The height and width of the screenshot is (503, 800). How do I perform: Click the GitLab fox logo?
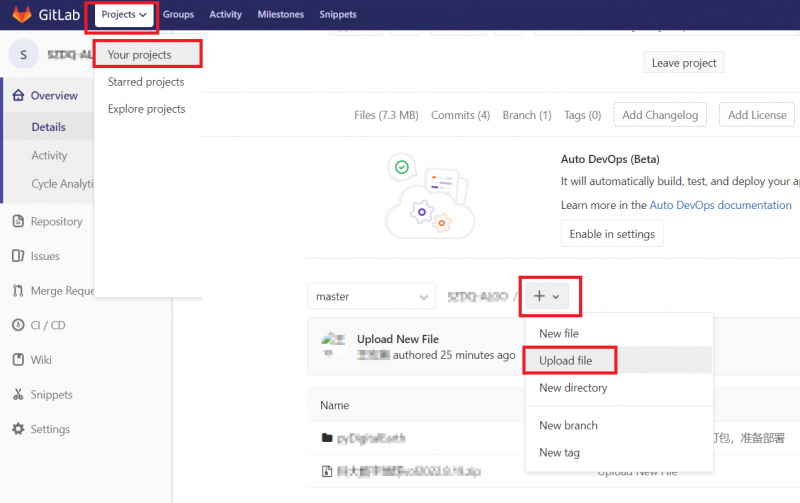[20, 15]
